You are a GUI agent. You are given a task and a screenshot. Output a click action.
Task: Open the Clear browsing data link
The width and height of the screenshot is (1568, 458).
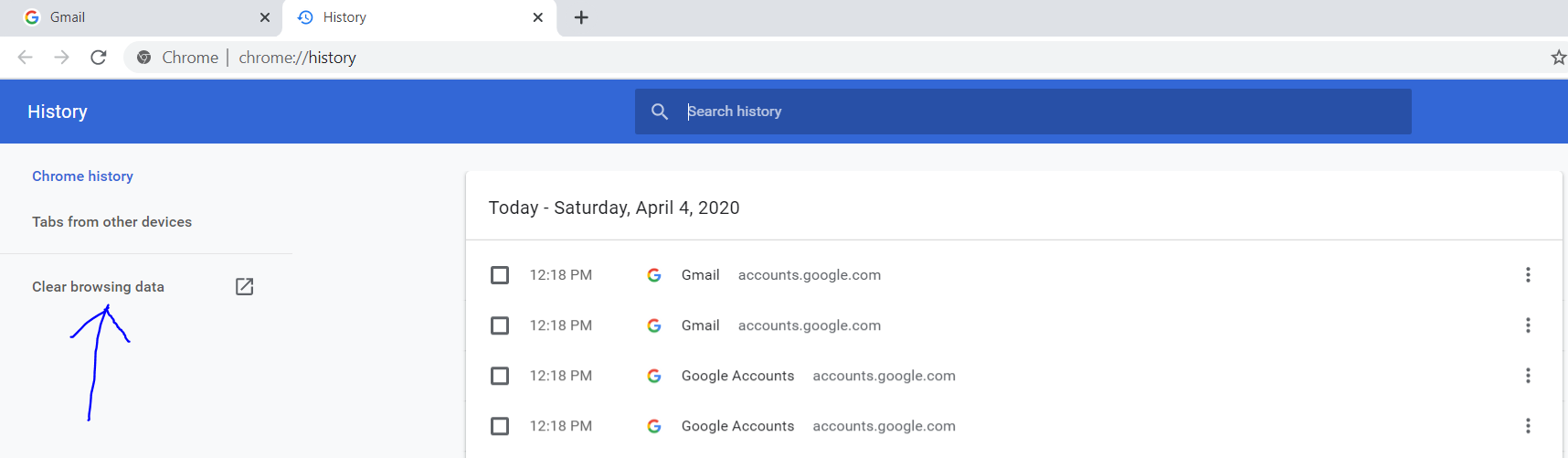(98, 287)
